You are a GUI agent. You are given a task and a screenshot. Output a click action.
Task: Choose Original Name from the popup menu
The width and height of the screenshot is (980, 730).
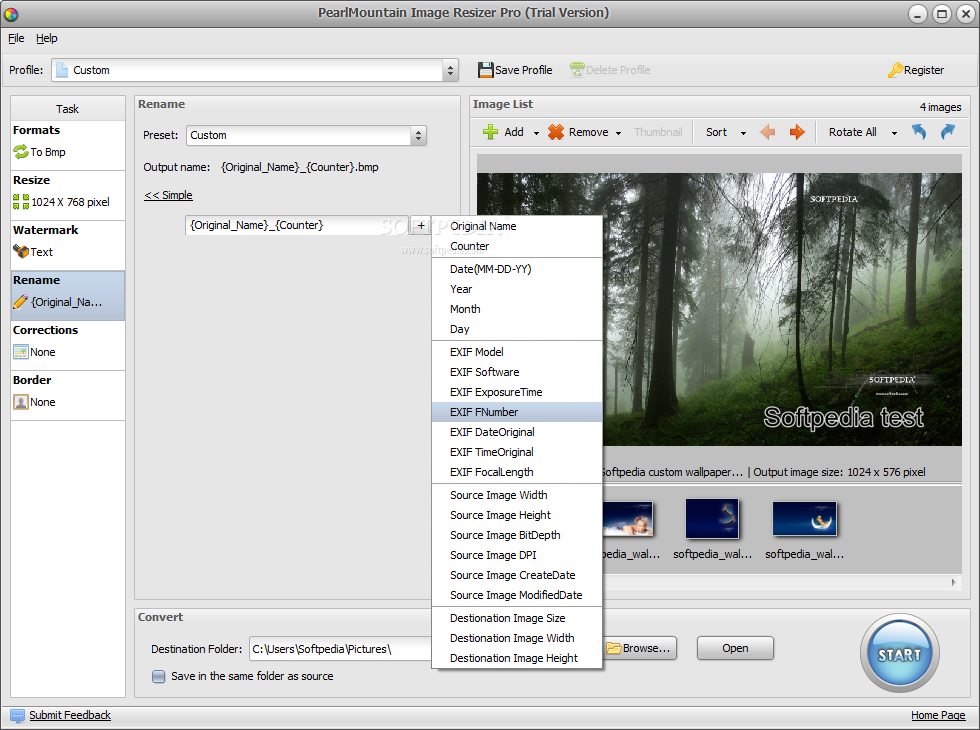517,226
